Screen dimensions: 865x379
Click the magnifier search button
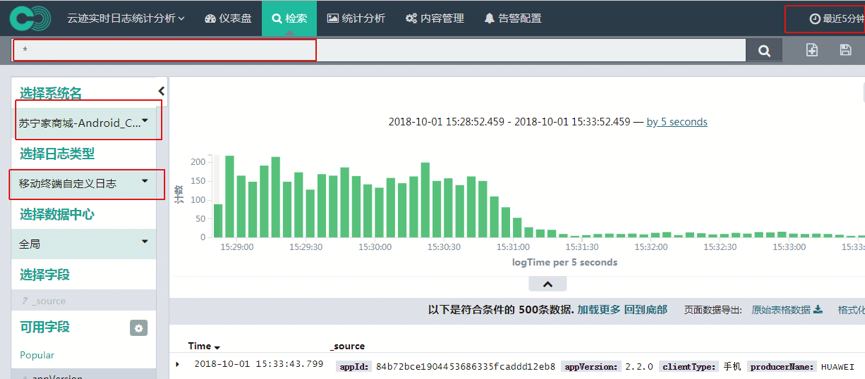click(x=764, y=50)
